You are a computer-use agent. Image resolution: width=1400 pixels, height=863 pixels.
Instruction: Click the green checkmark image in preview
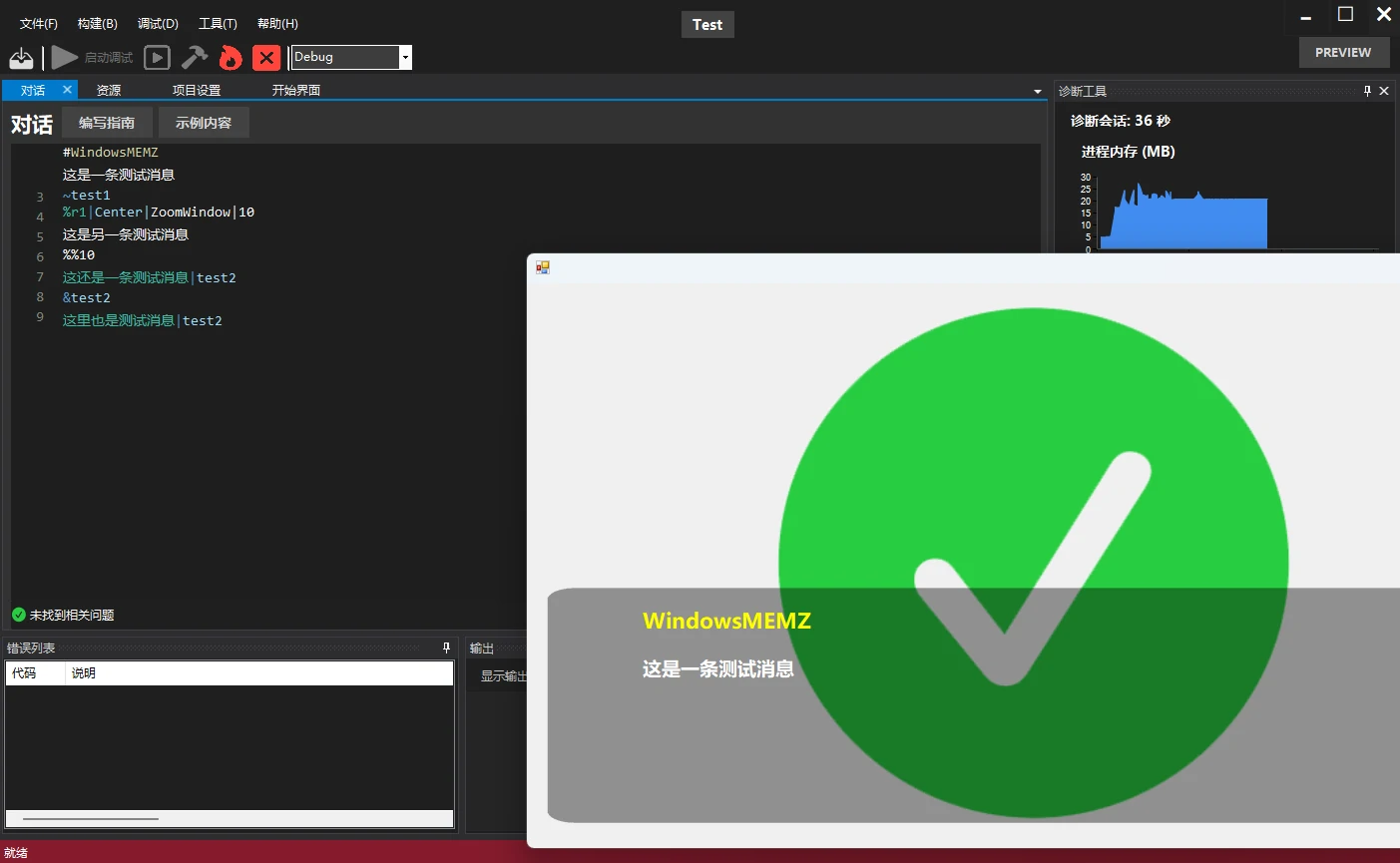point(1034,563)
